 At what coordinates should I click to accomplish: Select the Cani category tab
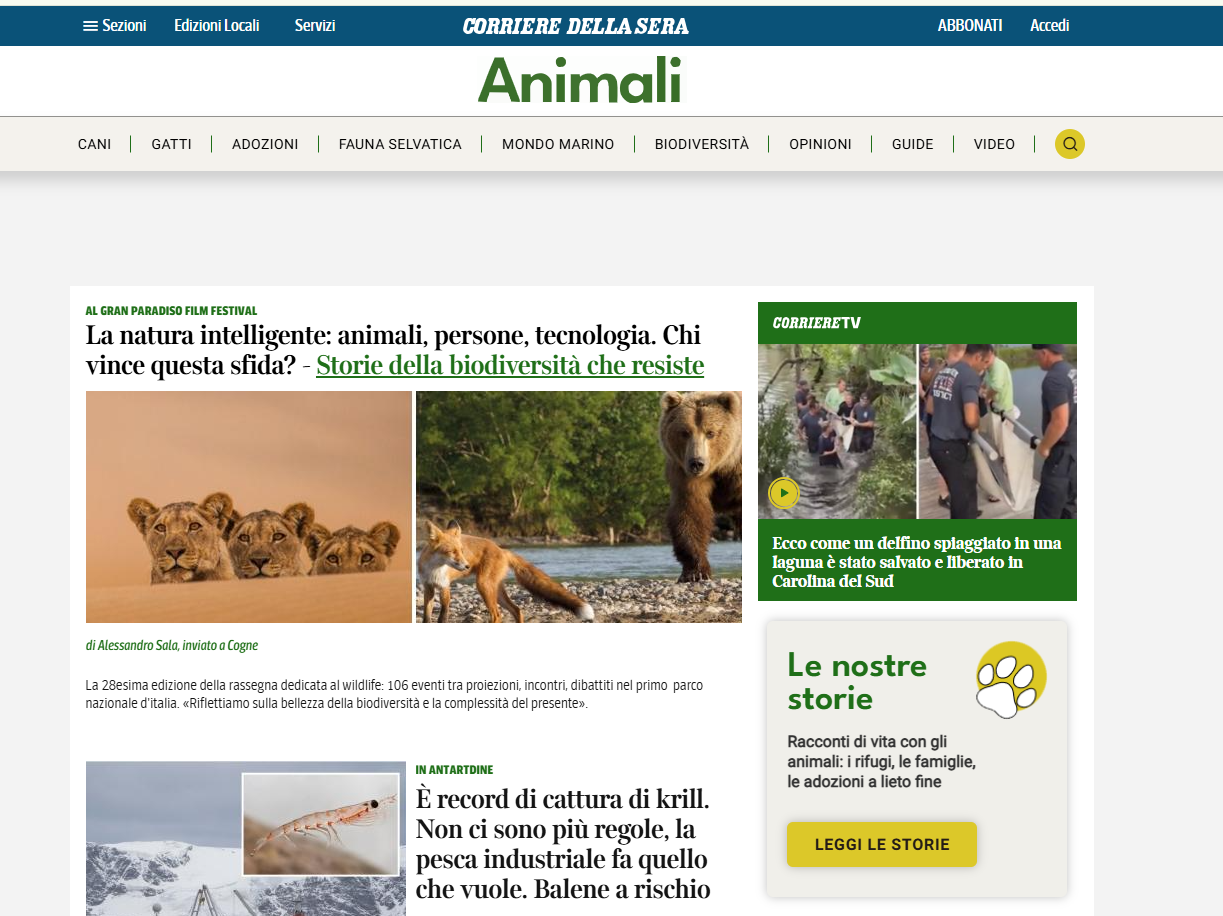click(95, 144)
